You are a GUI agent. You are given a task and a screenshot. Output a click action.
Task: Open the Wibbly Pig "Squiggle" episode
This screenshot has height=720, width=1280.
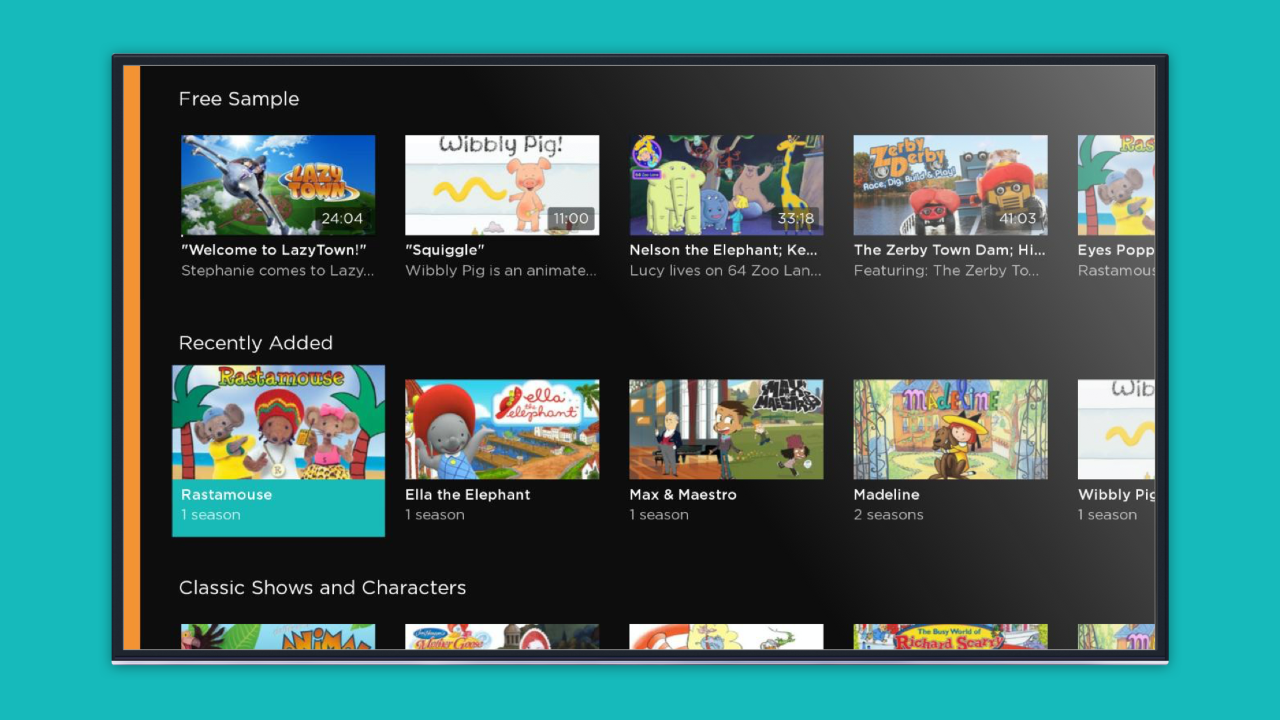point(501,184)
